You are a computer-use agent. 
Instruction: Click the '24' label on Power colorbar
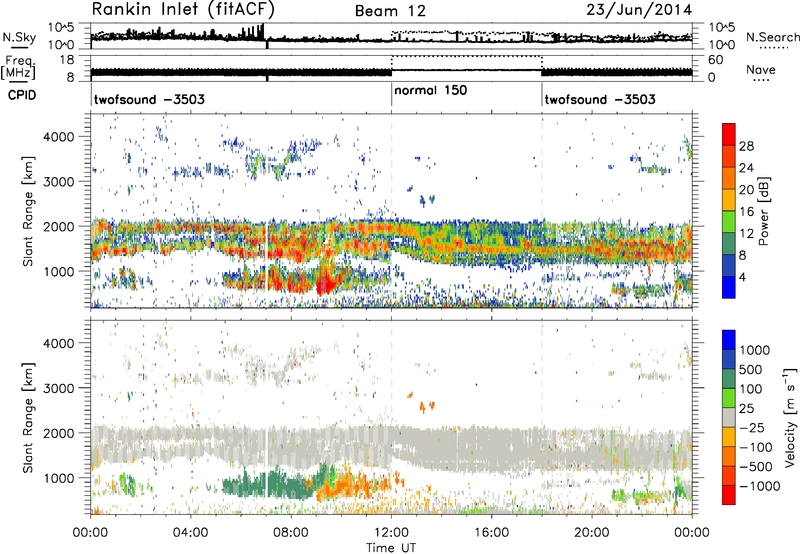click(746, 168)
